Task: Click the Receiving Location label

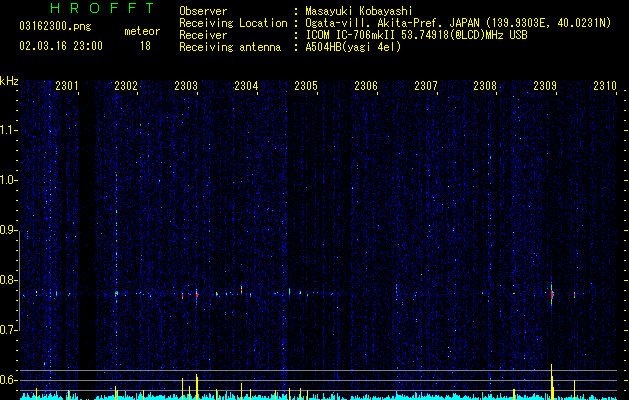Action: pyautogui.click(x=233, y=23)
